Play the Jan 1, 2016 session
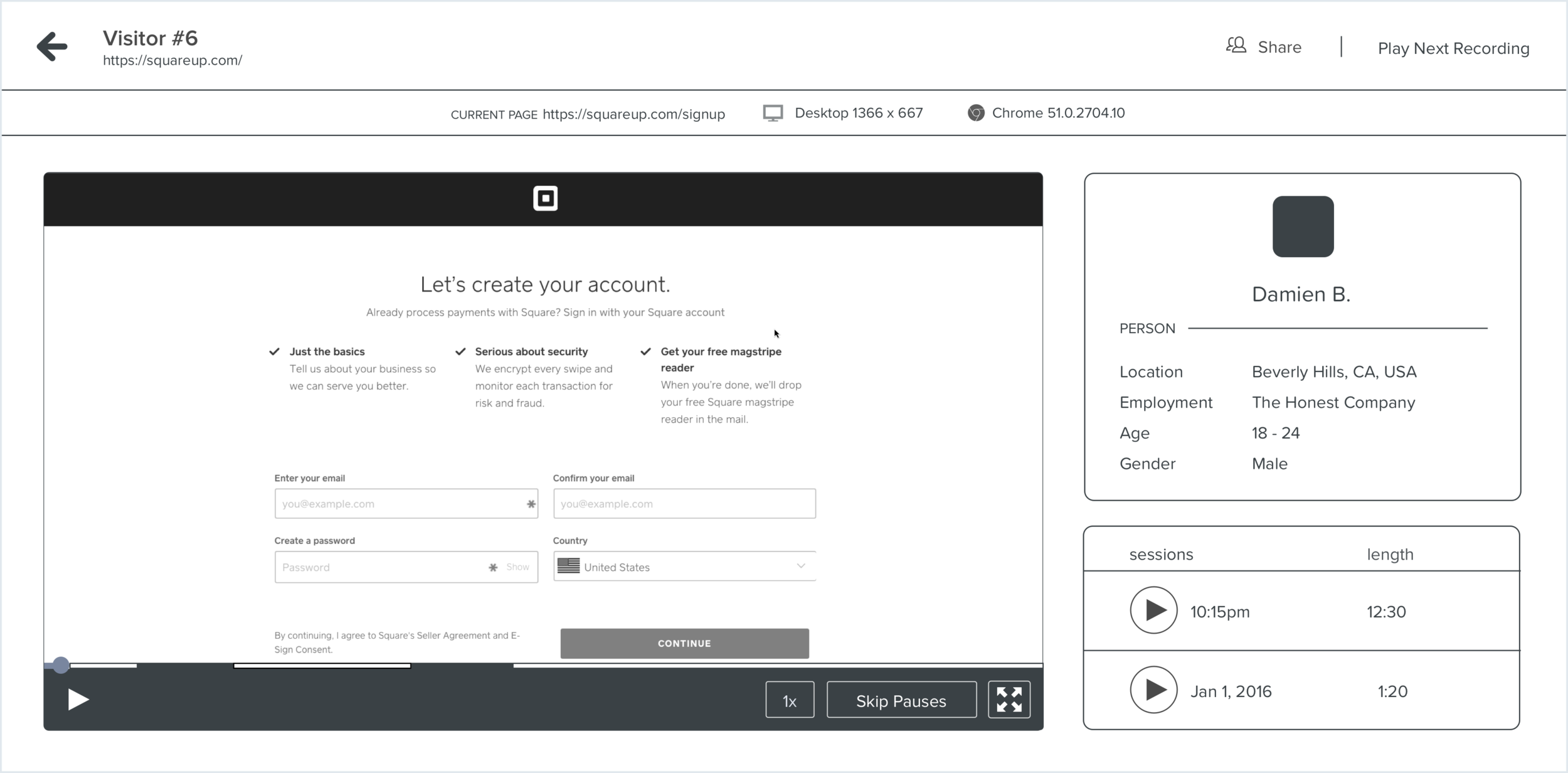1568x773 pixels. (x=1153, y=690)
